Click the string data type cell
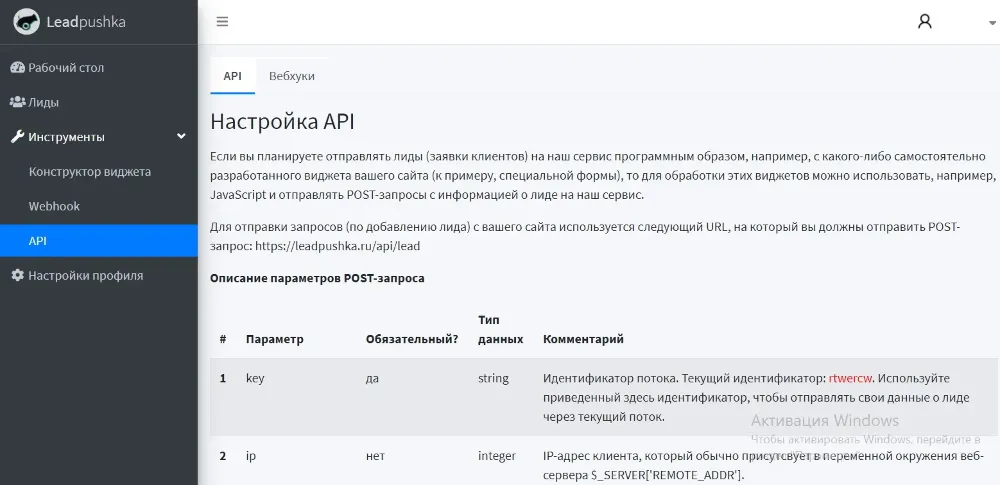The width and height of the screenshot is (1000, 485). [x=493, y=378]
